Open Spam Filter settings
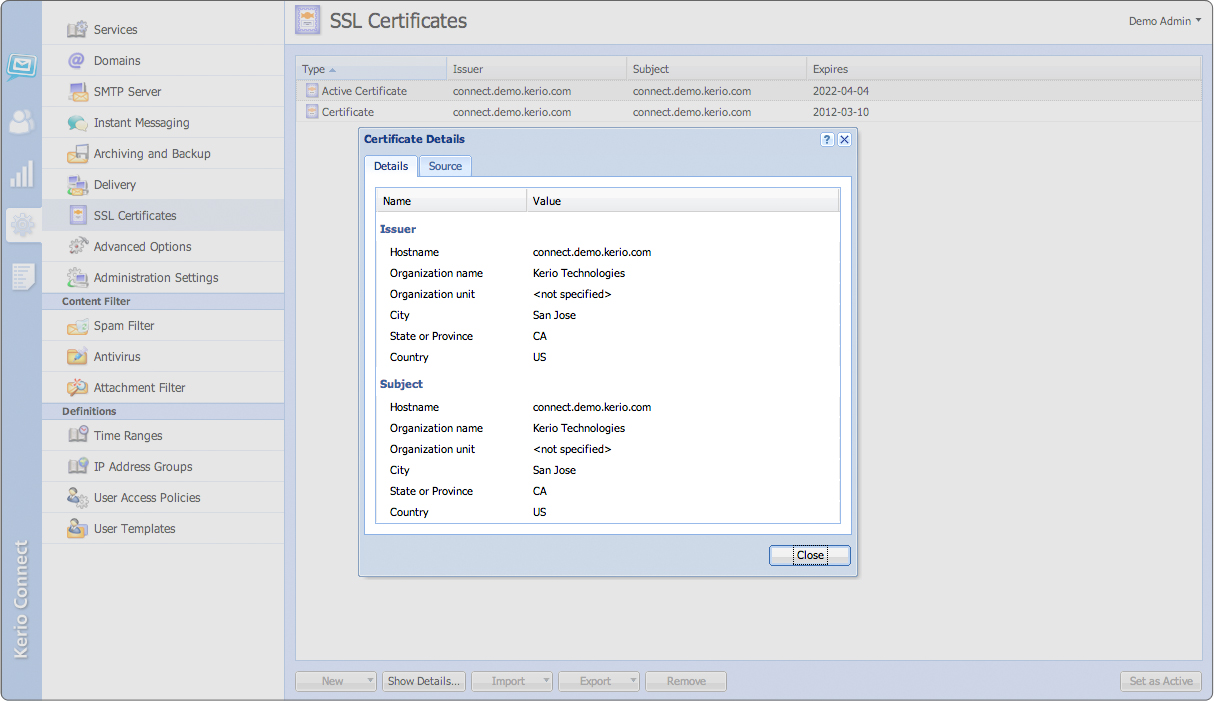 pos(163,326)
